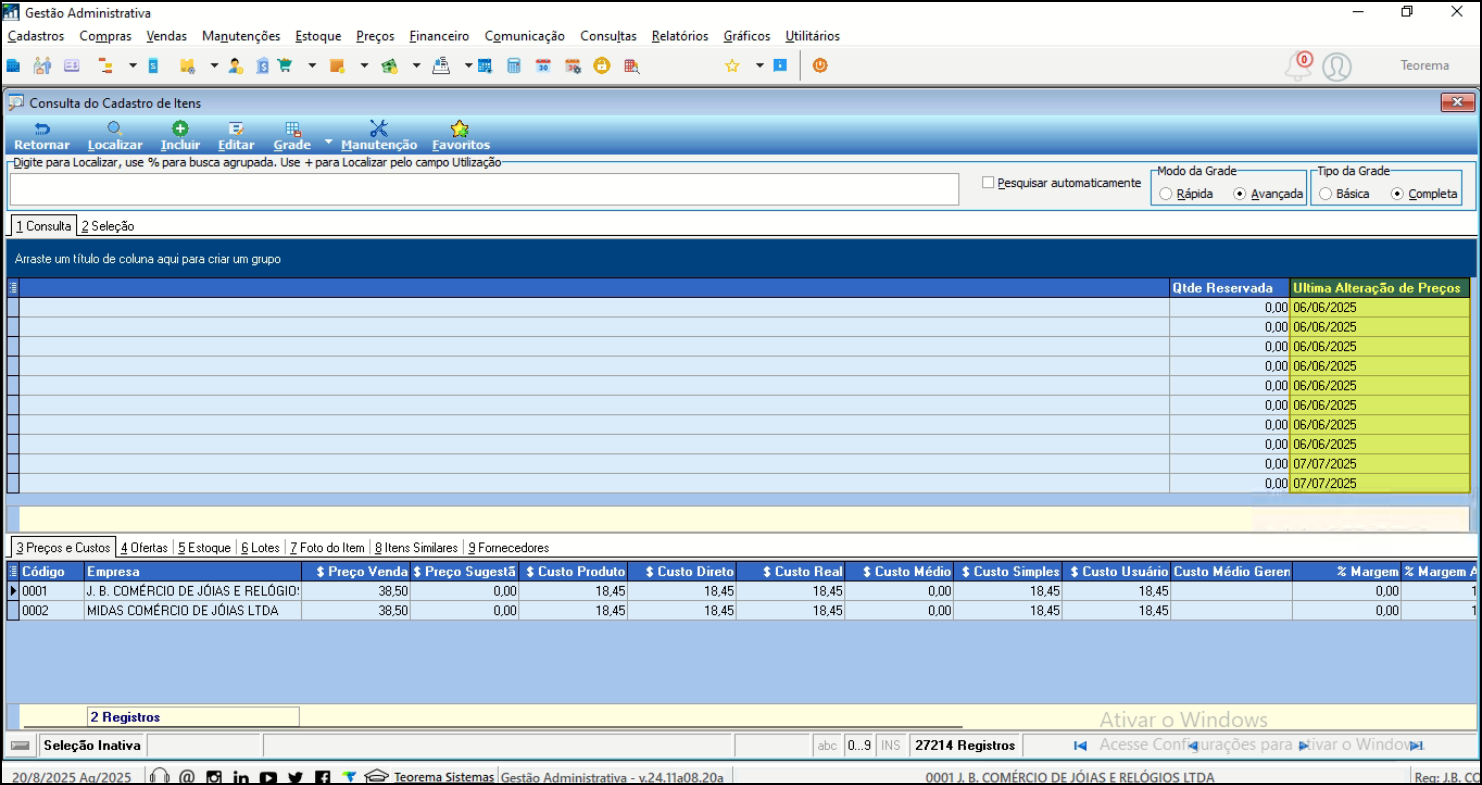
Task: Go to first record navigation button
Action: 1080,745
